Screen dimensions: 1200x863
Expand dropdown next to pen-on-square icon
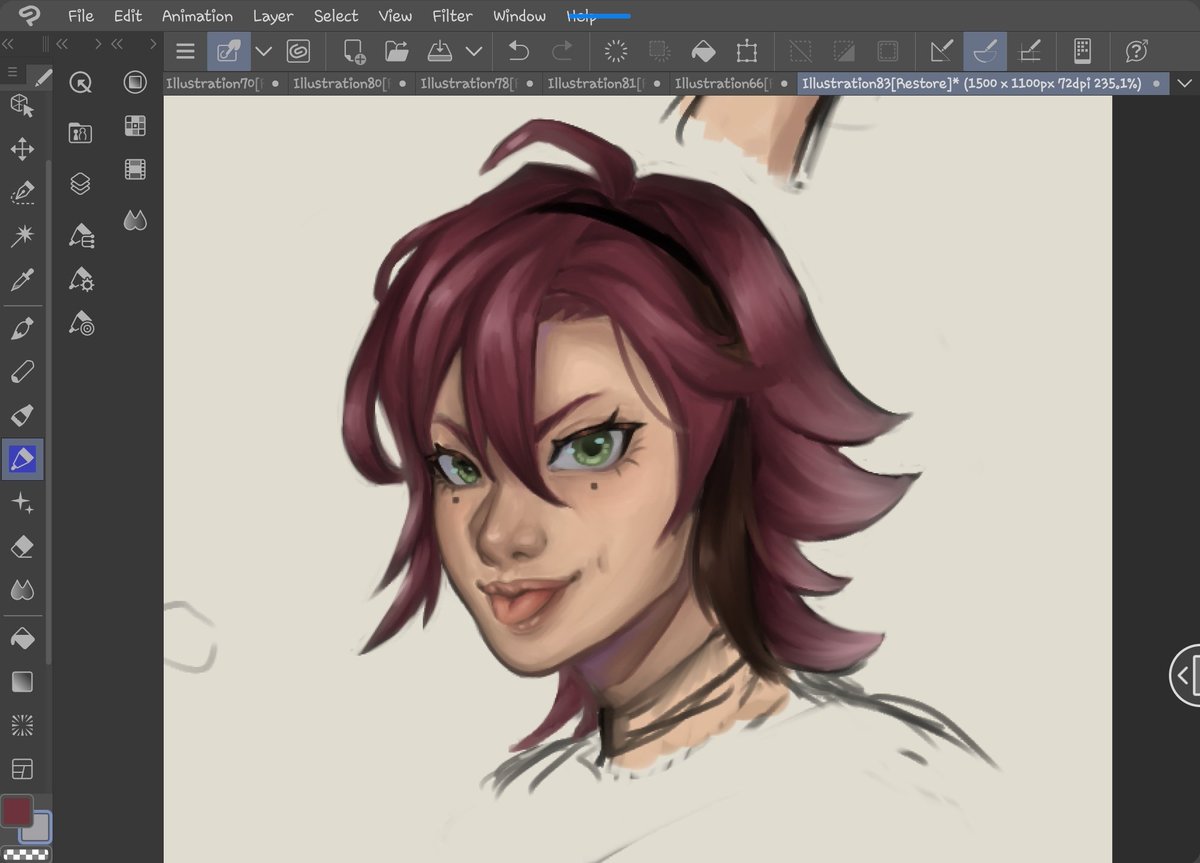point(264,51)
